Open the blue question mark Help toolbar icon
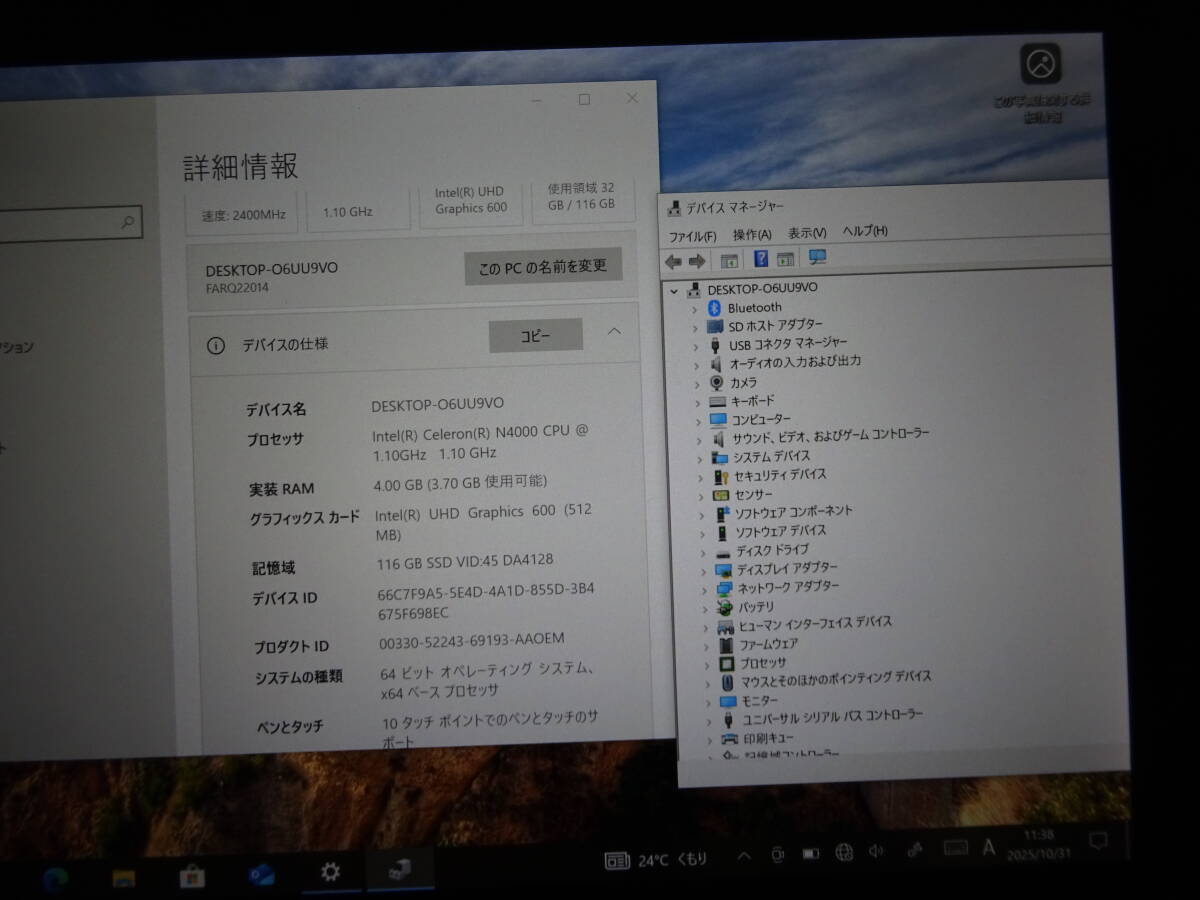 click(761, 259)
